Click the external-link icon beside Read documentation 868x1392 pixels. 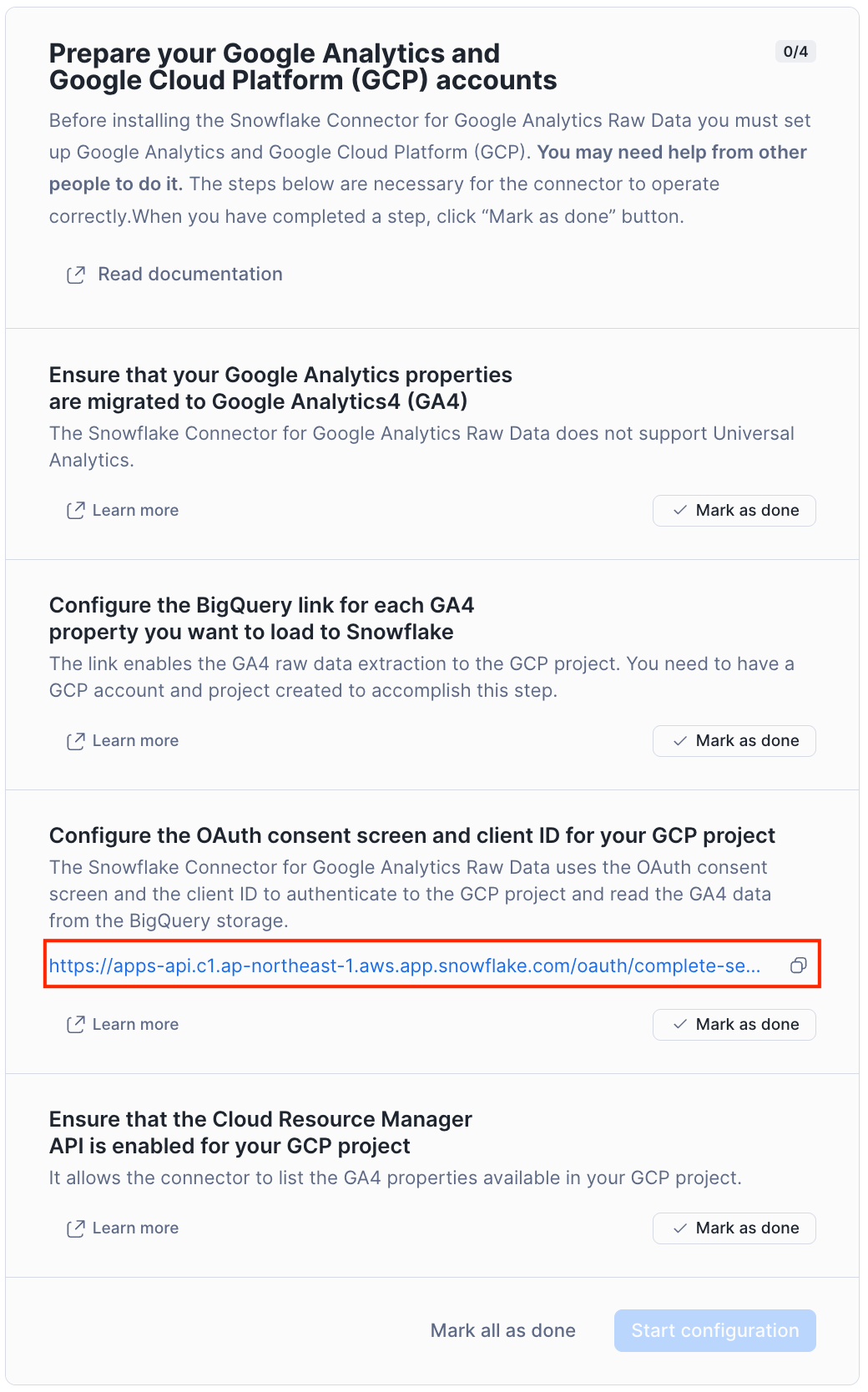pyautogui.click(x=76, y=275)
